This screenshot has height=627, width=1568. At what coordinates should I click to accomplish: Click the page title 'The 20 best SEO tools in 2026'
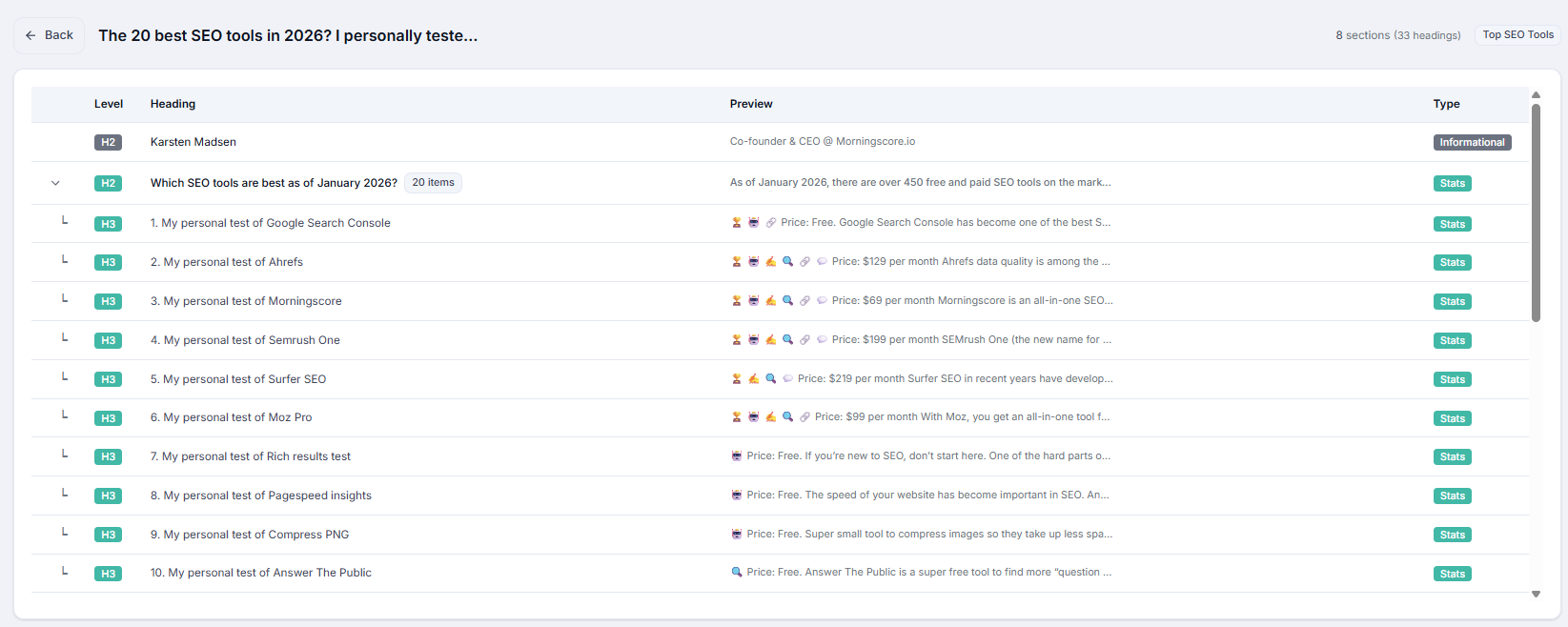(288, 35)
